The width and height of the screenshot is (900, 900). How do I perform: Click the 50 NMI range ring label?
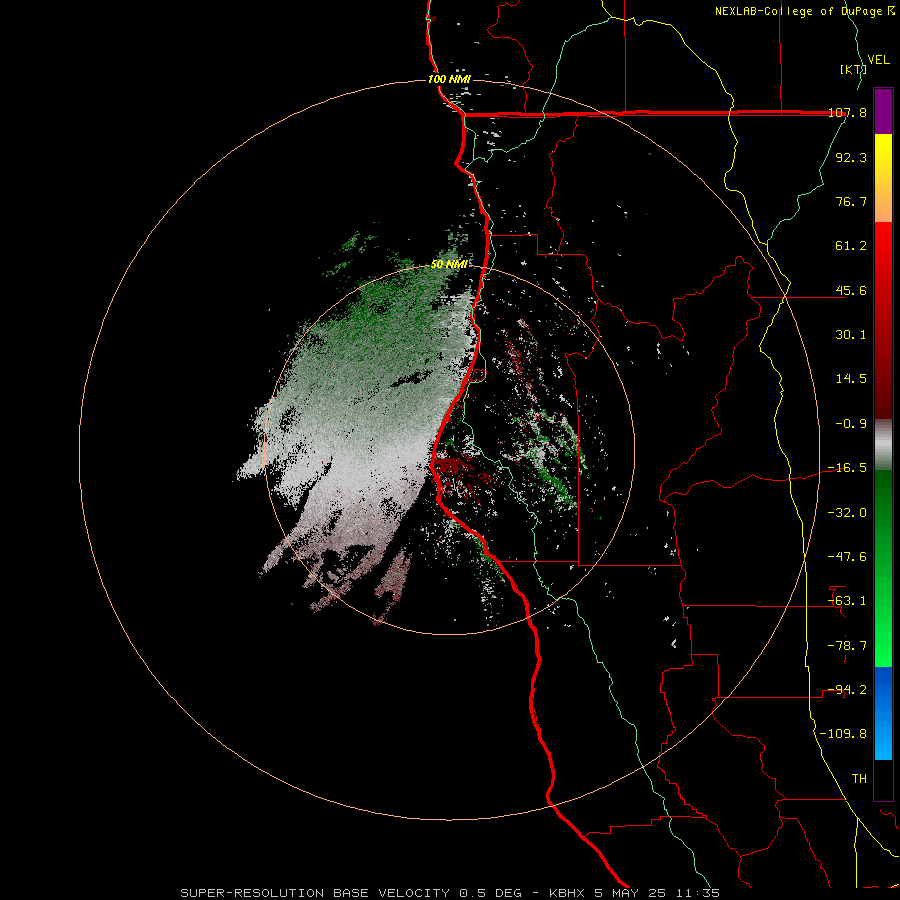point(449,264)
